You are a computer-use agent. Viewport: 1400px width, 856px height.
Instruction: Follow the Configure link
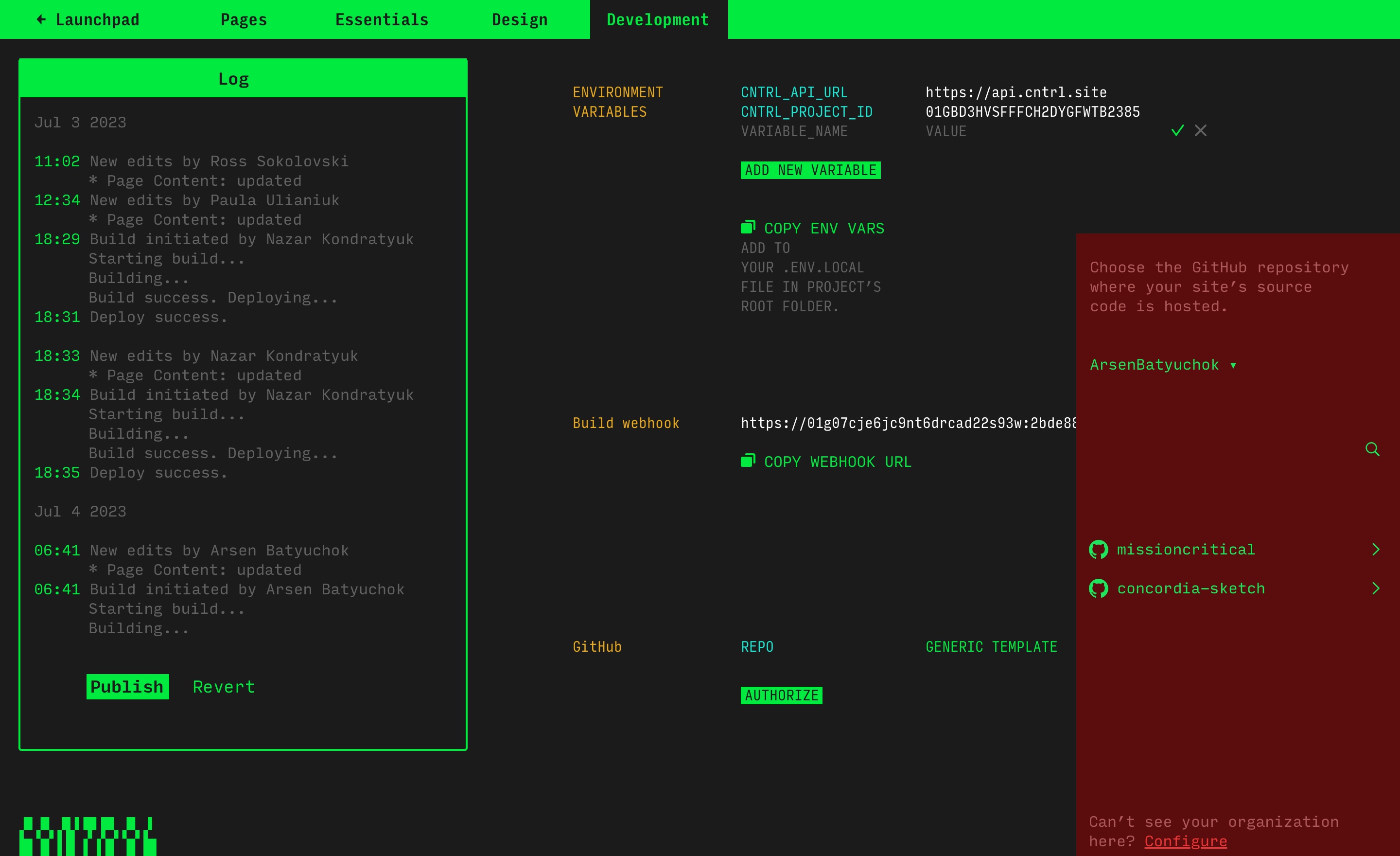(1185, 841)
